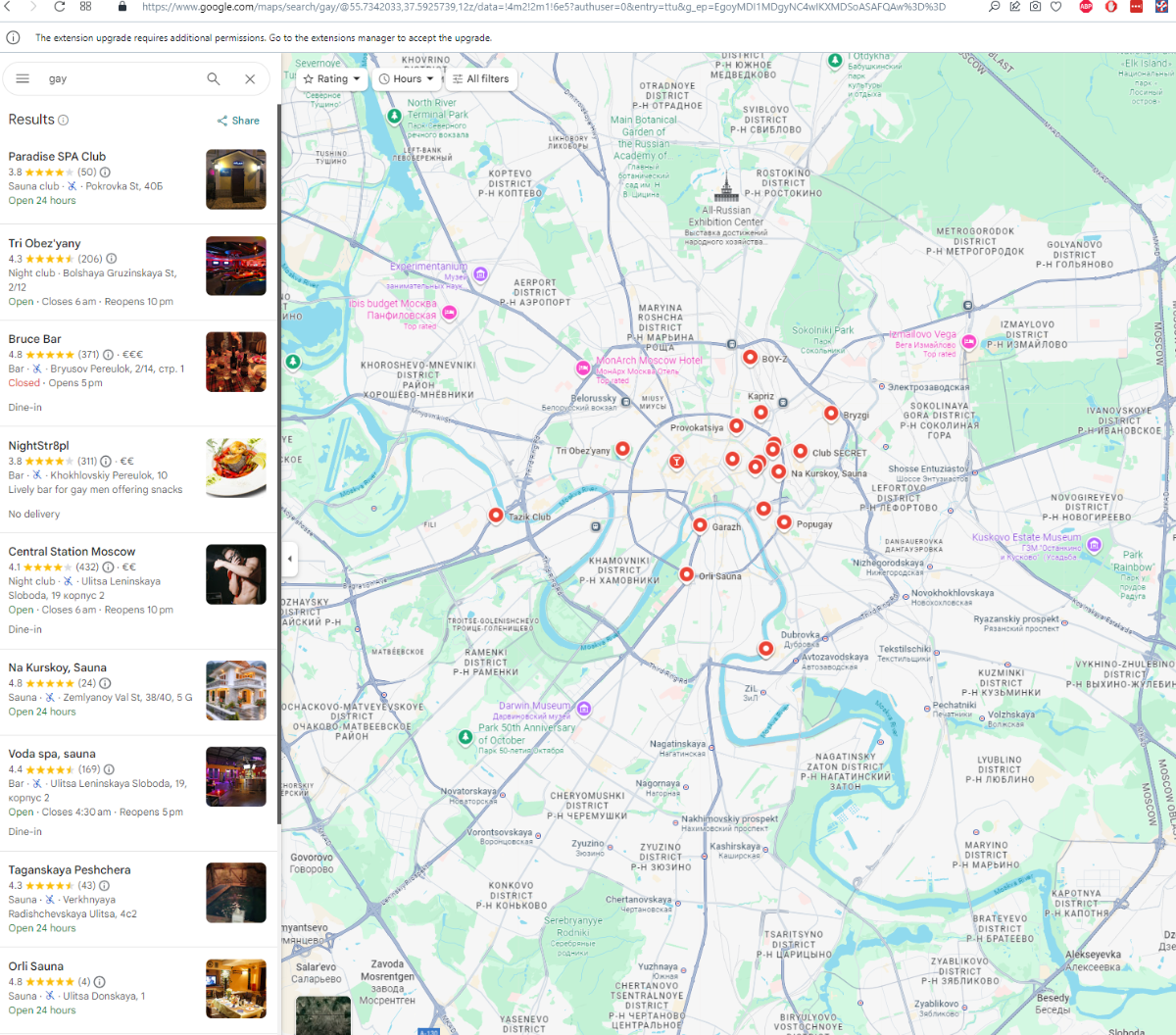The image size is (1176, 1035).
Task: Click the ABP adblock extension icon
Action: click(1086, 7)
